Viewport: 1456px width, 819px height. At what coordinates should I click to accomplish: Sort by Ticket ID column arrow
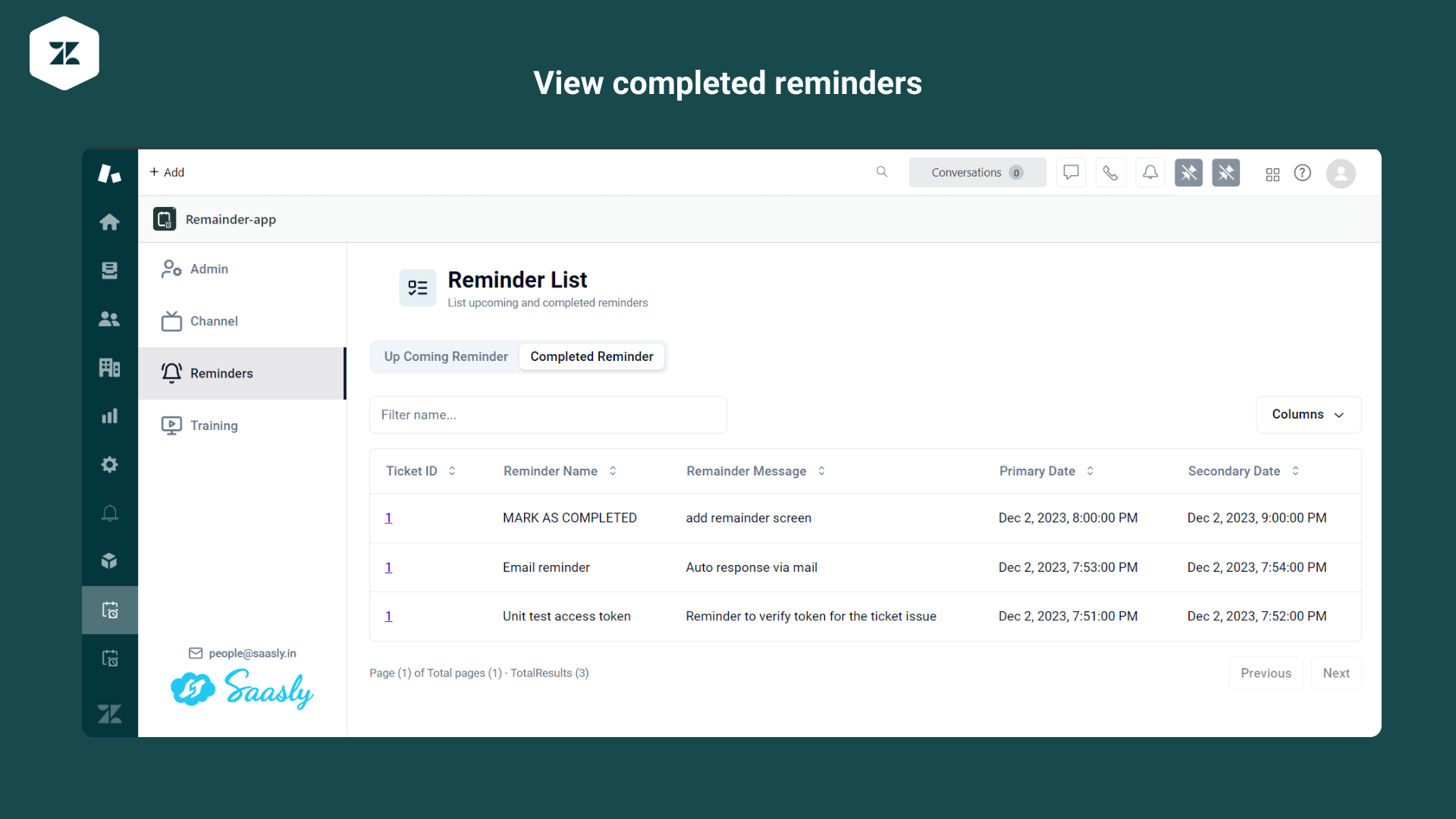click(x=452, y=471)
